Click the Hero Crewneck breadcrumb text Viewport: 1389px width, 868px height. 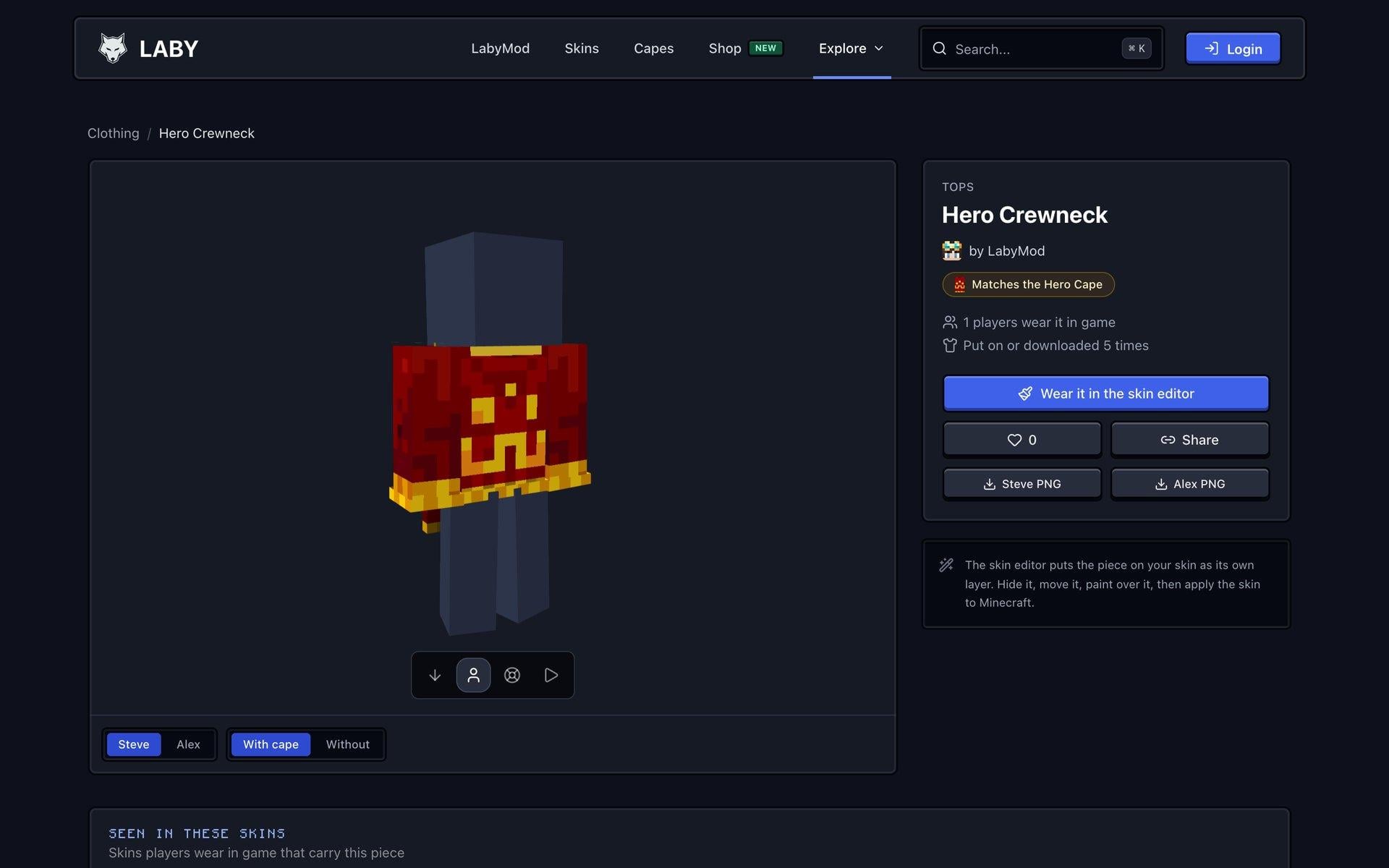pyautogui.click(x=206, y=133)
